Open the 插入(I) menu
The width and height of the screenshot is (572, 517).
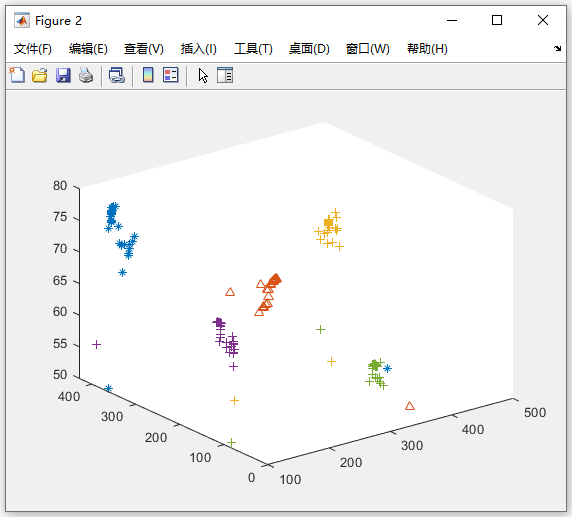point(199,49)
